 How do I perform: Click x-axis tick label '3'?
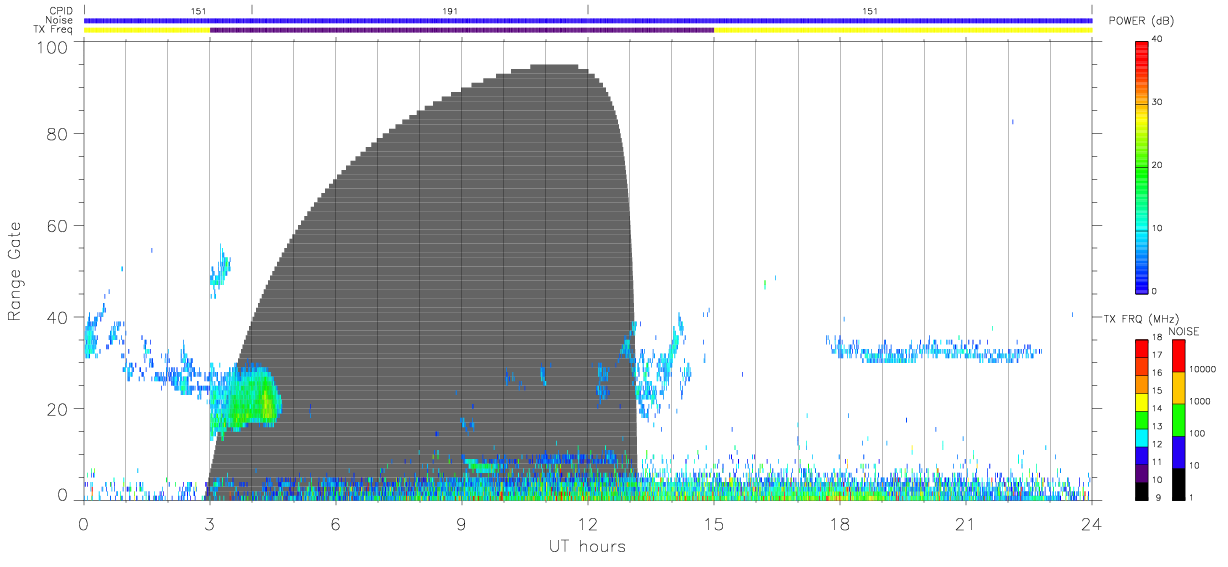pos(209,524)
